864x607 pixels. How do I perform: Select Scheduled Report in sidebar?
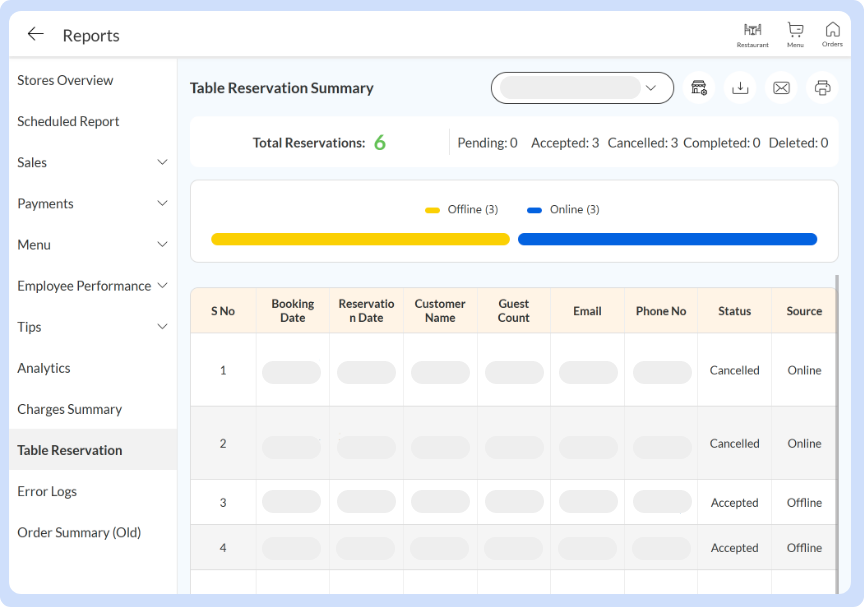pos(68,121)
